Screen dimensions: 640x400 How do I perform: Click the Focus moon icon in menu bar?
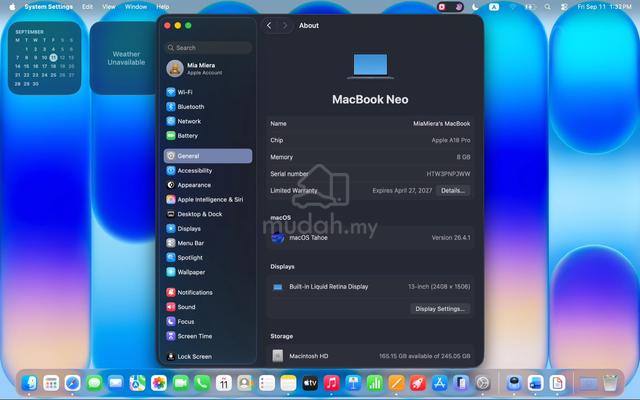coord(475,7)
